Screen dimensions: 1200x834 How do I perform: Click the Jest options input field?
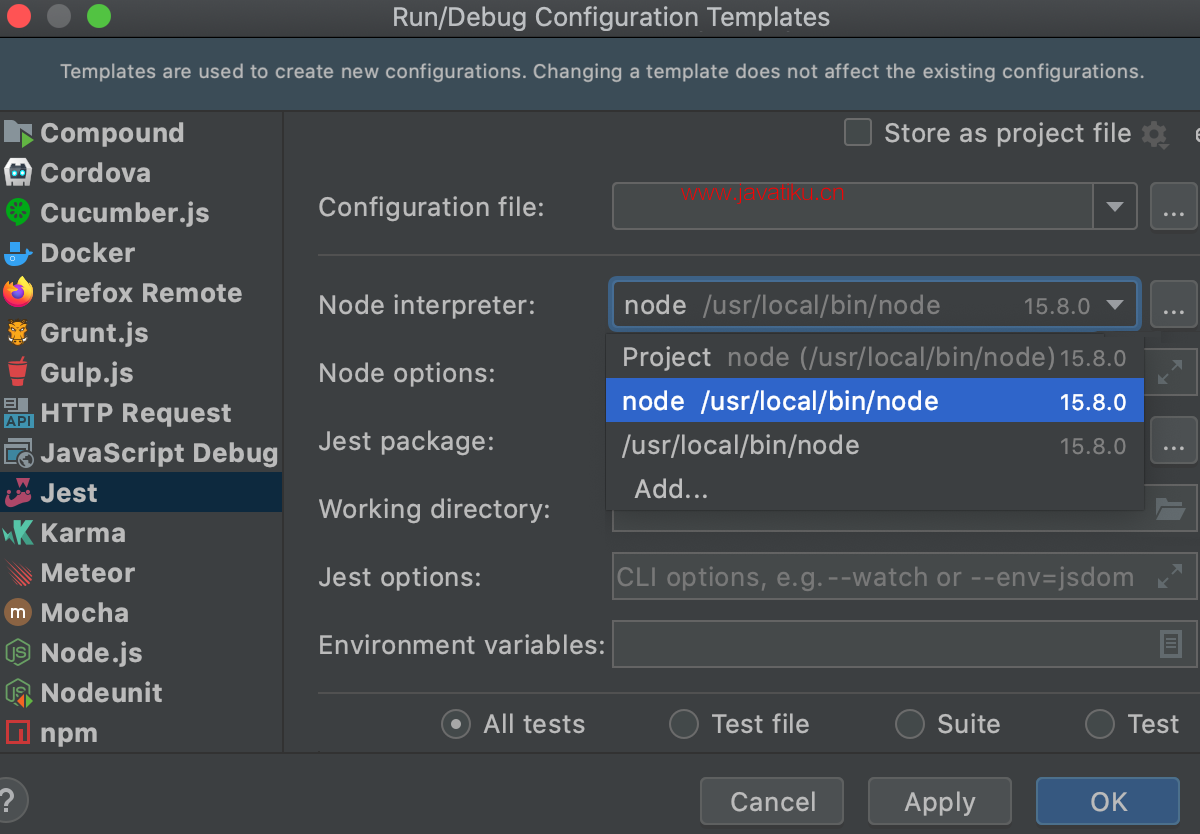point(904,577)
